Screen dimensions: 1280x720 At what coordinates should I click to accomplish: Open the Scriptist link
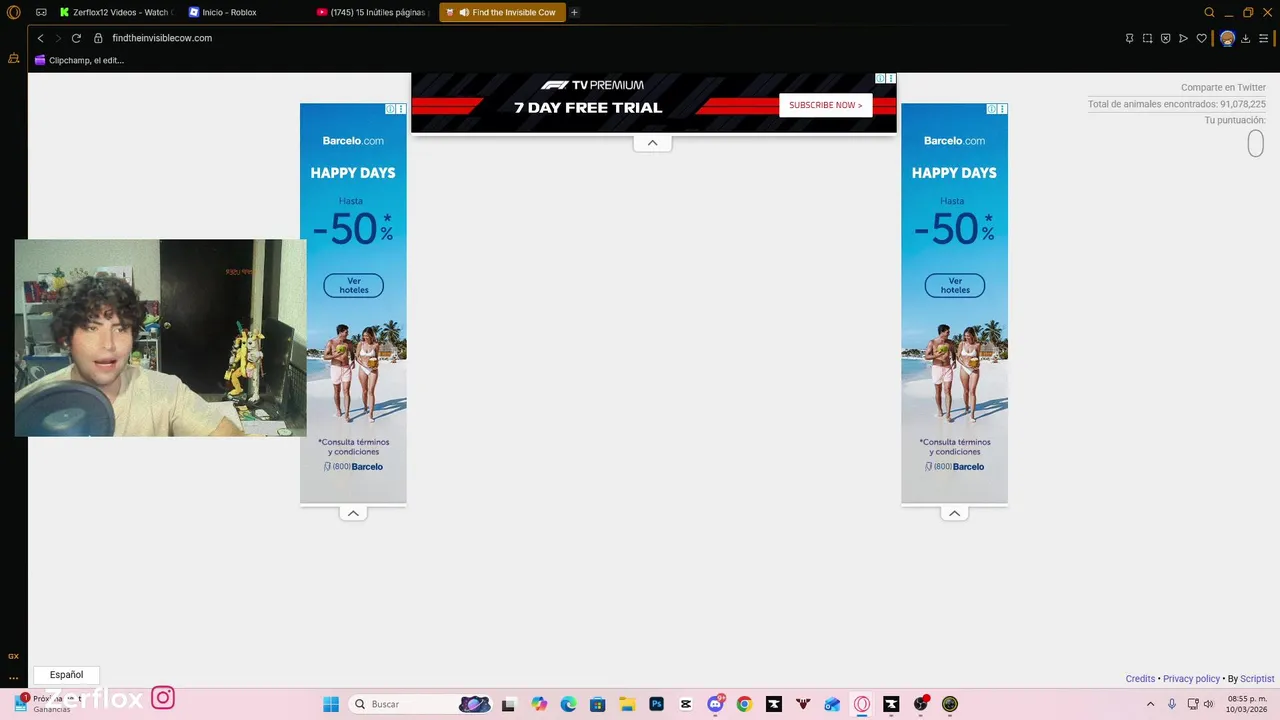point(1257,679)
